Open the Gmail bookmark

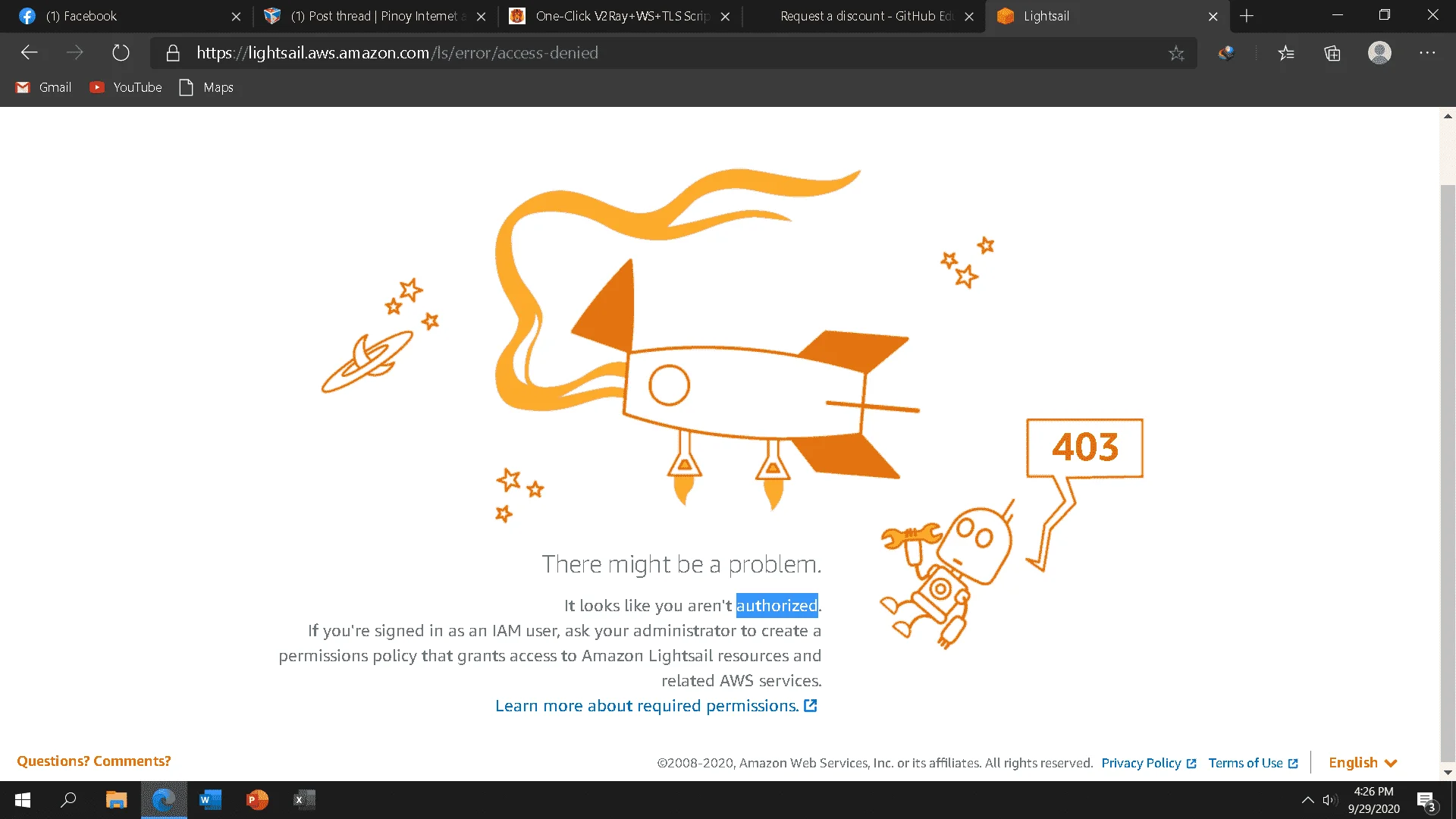[44, 87]
